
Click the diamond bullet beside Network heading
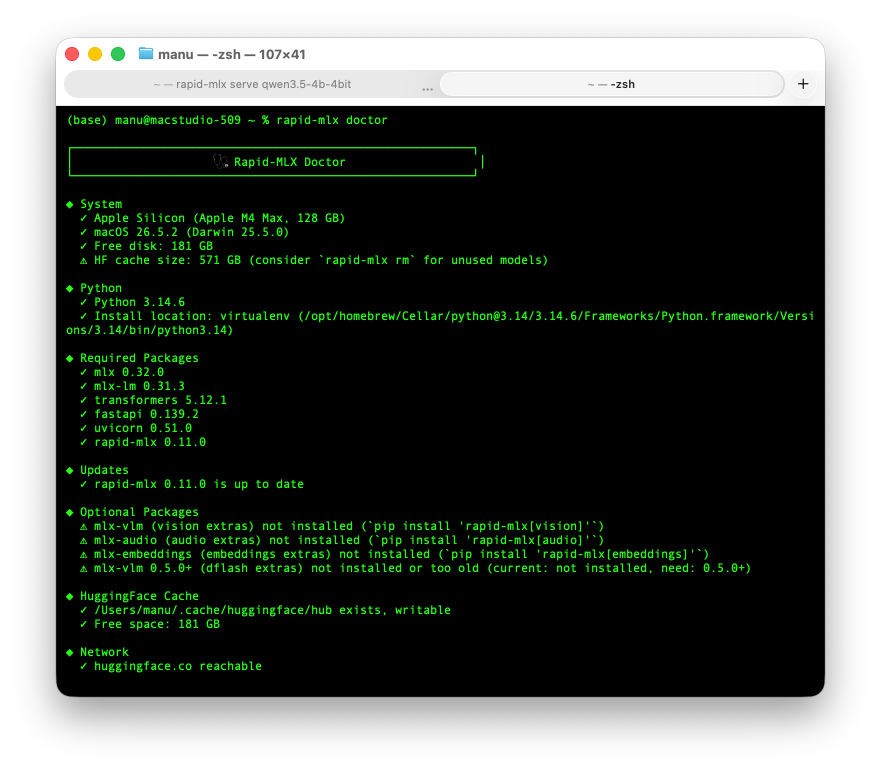click(x=70, y=652)
